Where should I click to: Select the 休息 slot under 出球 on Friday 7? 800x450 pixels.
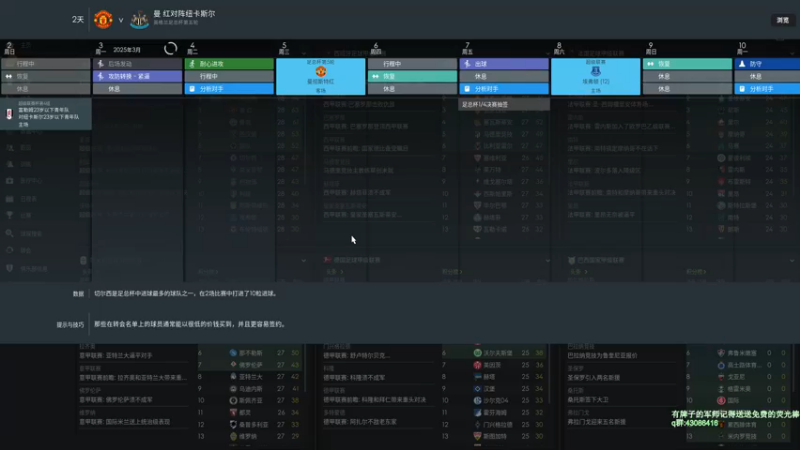click(504, 76)
